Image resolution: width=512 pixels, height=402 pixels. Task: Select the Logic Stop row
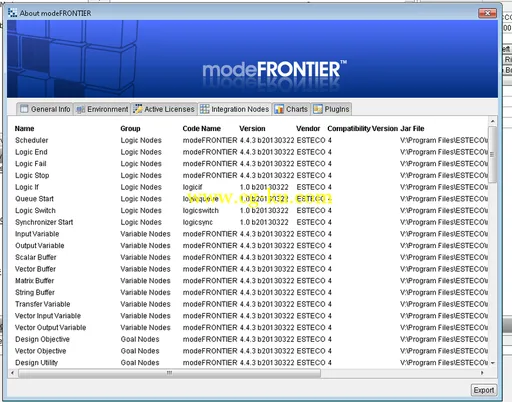(251, 175)
